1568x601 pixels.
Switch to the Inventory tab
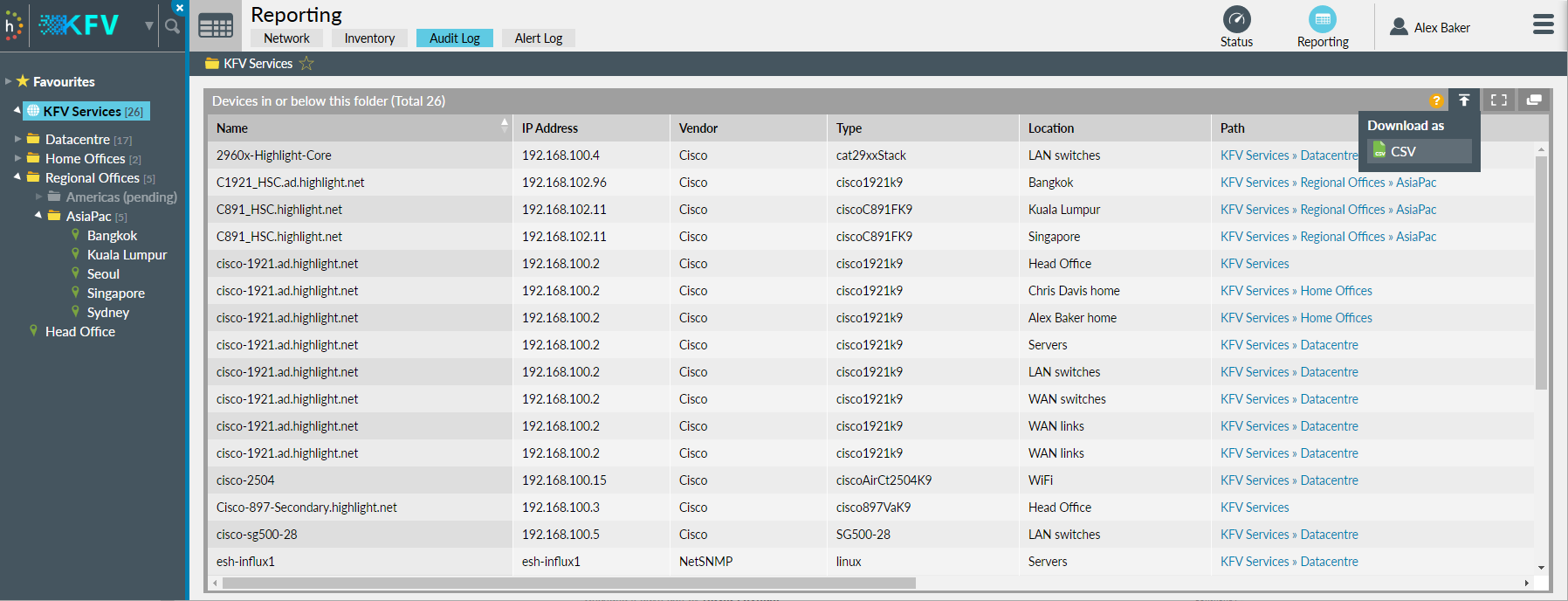coord(369,38)
